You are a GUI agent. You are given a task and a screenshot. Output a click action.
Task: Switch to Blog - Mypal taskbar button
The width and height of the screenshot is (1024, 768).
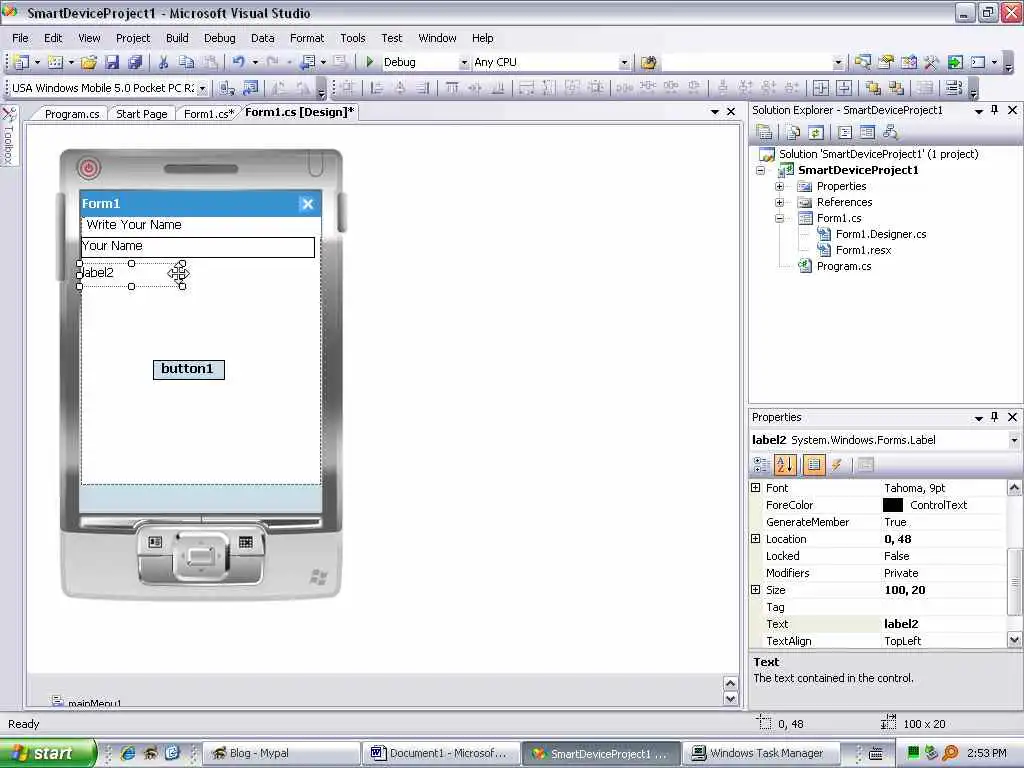[281, 753]
